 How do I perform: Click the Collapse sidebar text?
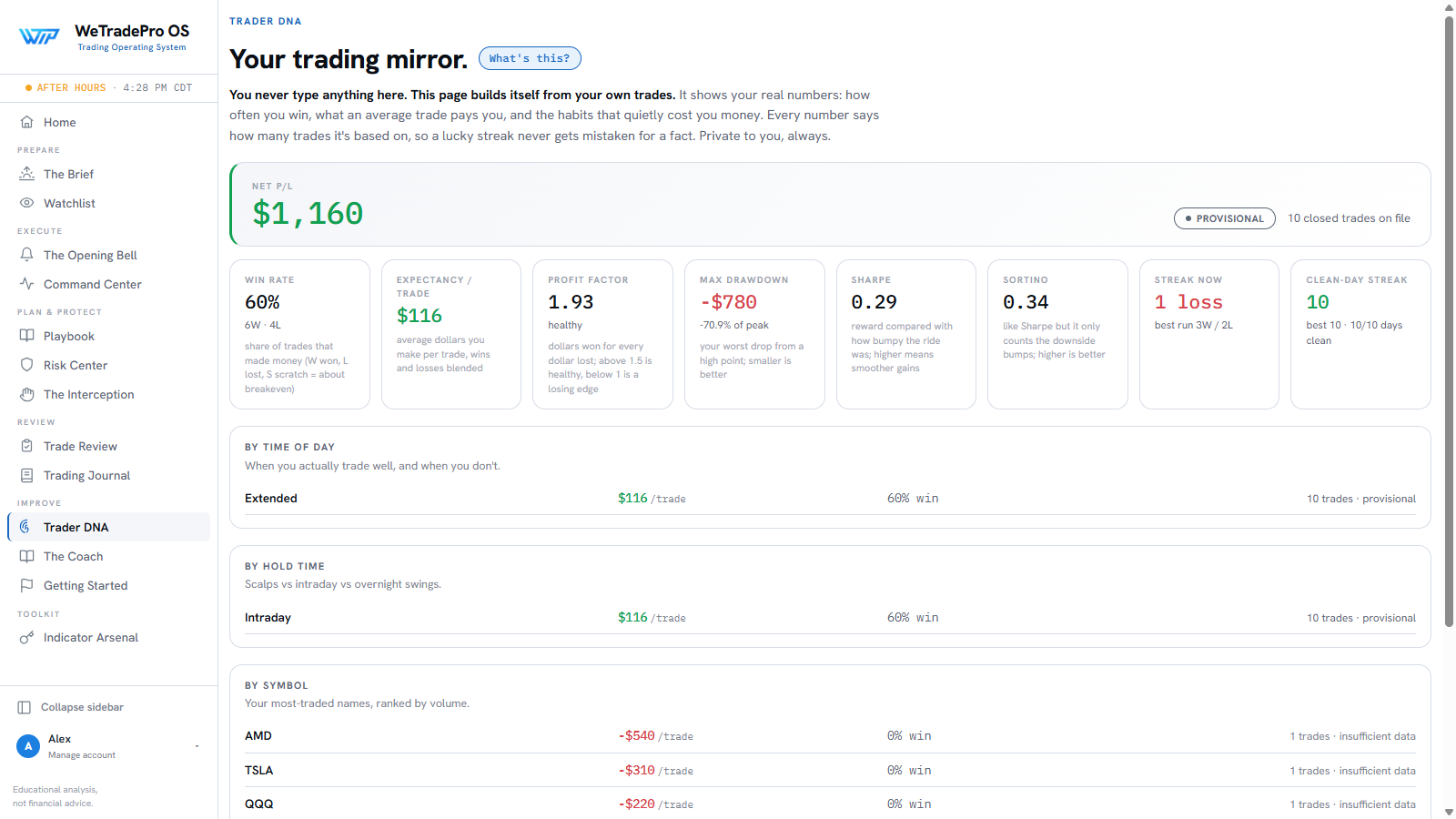tap(82, 707)
